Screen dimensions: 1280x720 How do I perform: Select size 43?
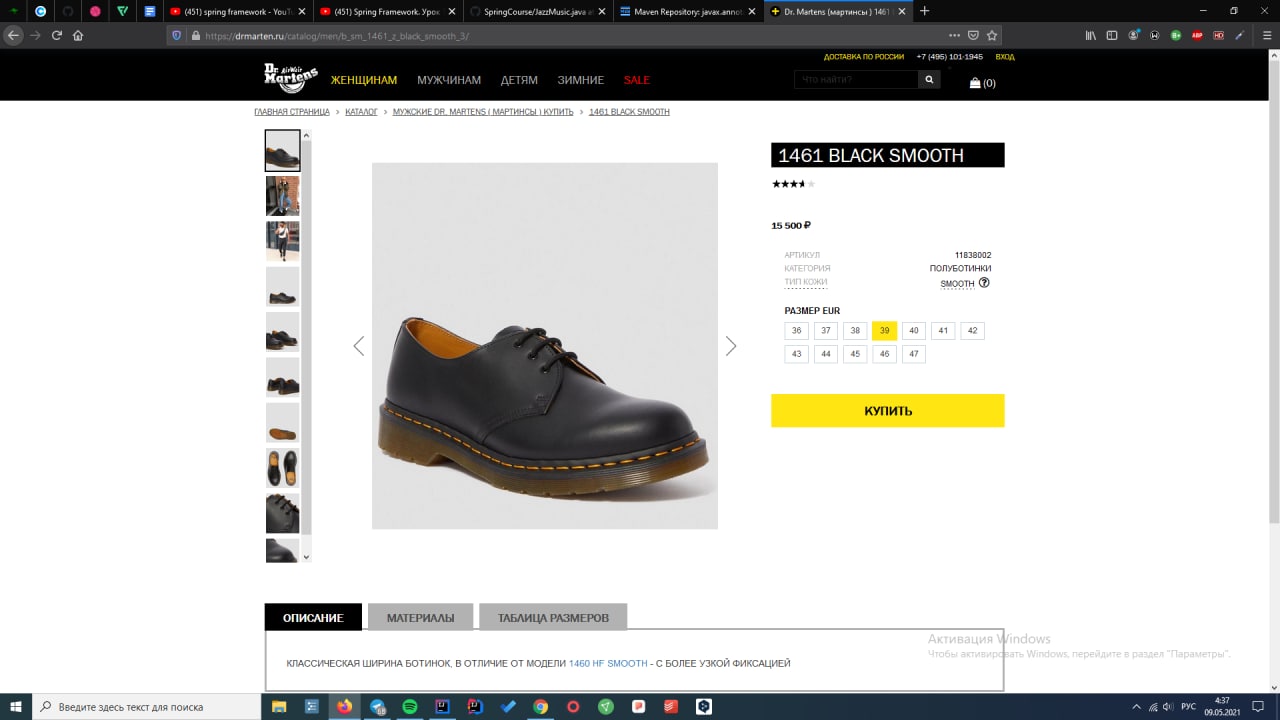point(796,354)
